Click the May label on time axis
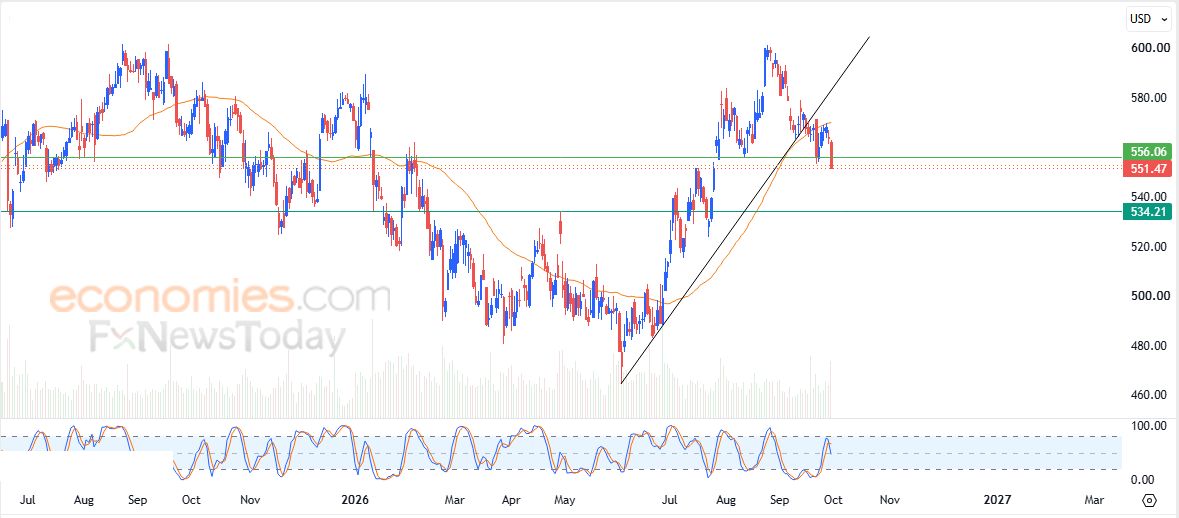1179x518 pixels. [x=565, y=499]
